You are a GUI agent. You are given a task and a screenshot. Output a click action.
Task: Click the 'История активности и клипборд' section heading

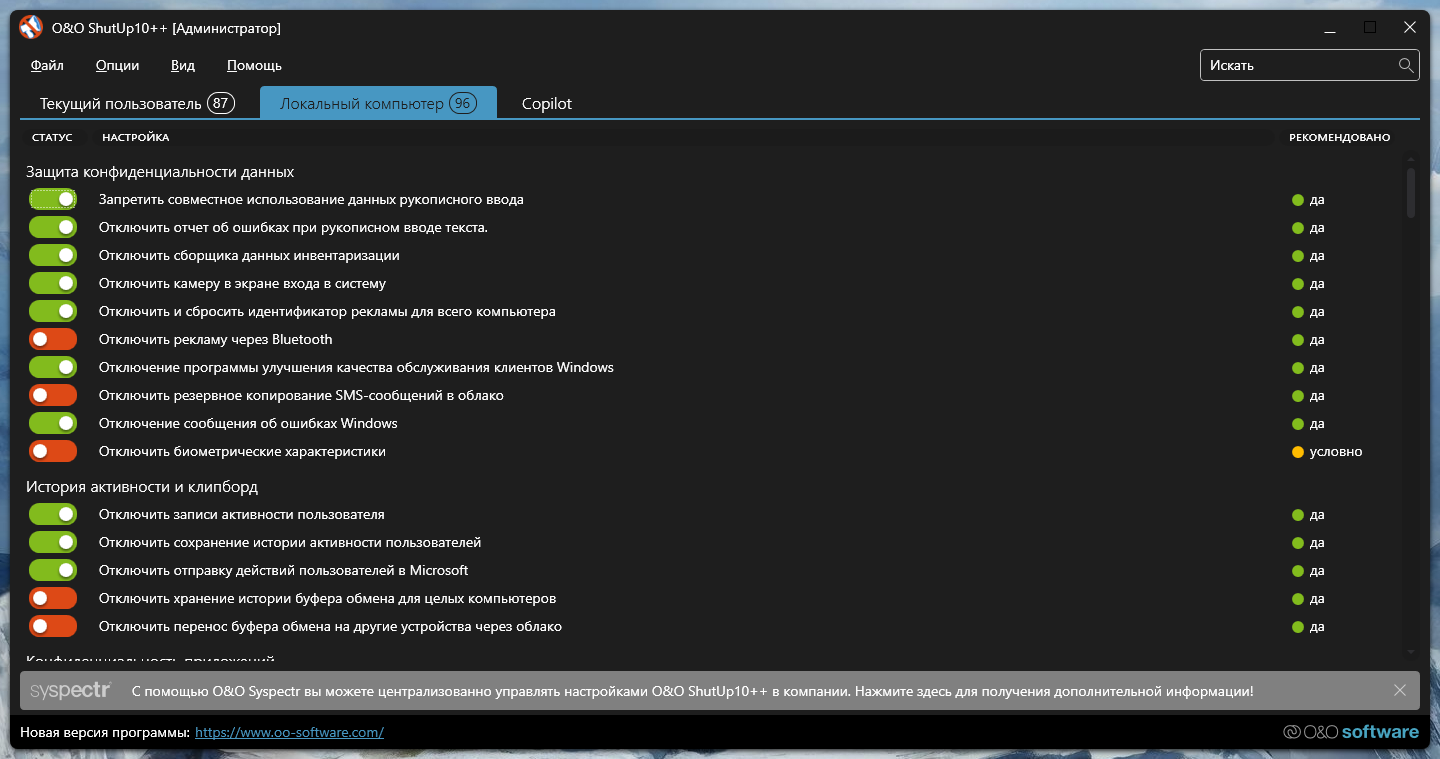(x=142, y=487)
